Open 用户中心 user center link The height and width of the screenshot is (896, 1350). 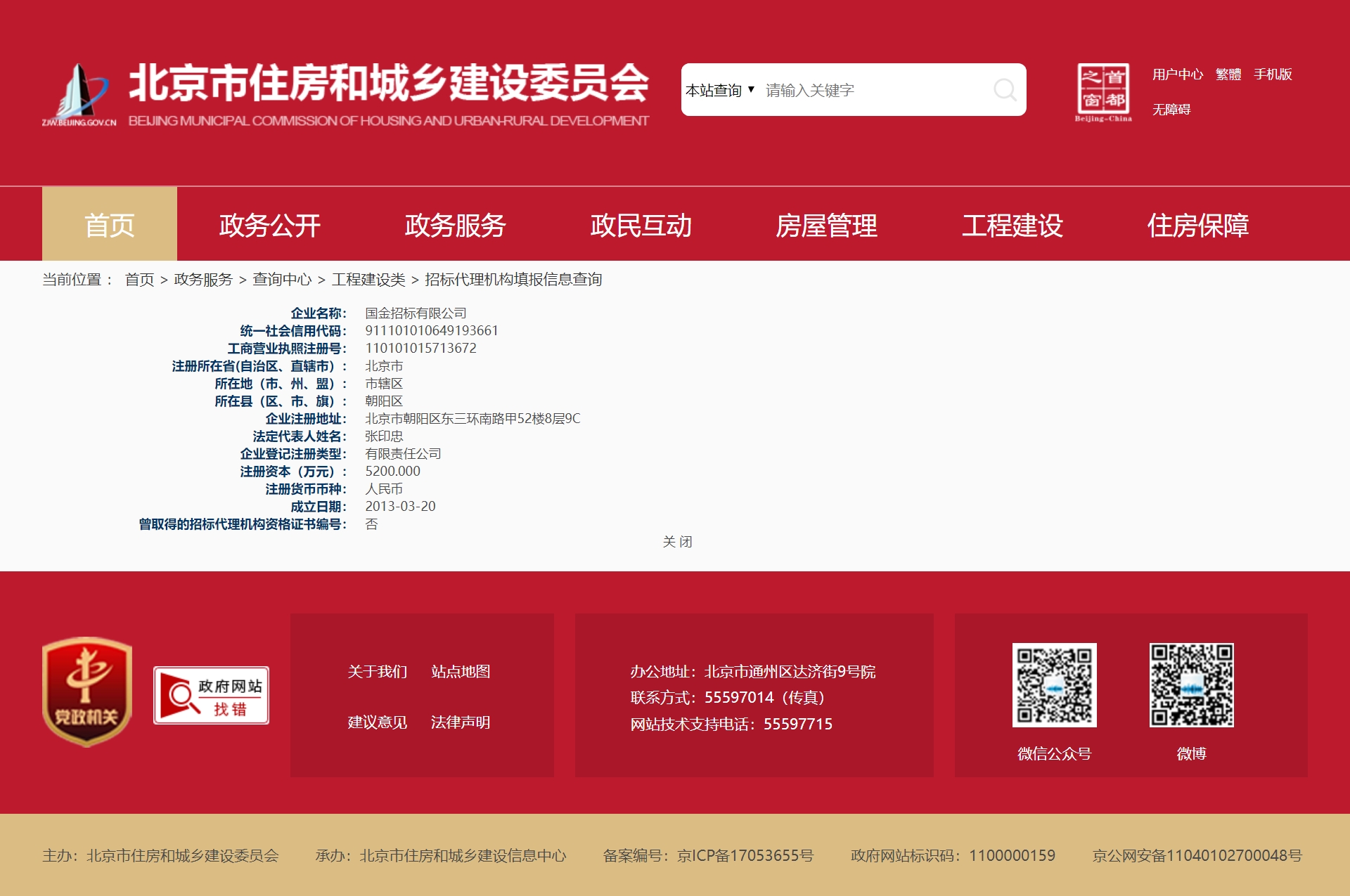pos(1177,74)
